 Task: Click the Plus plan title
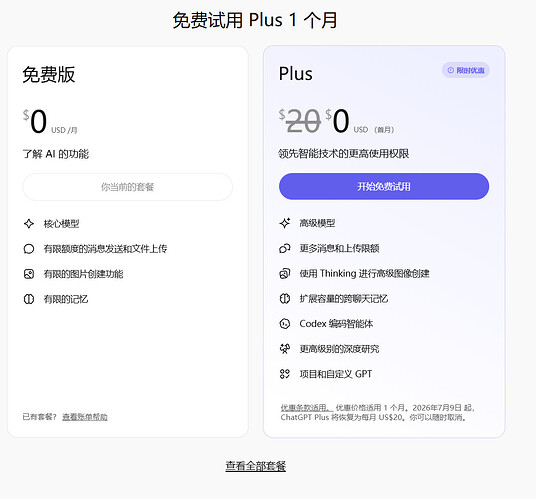pos(296,74)
